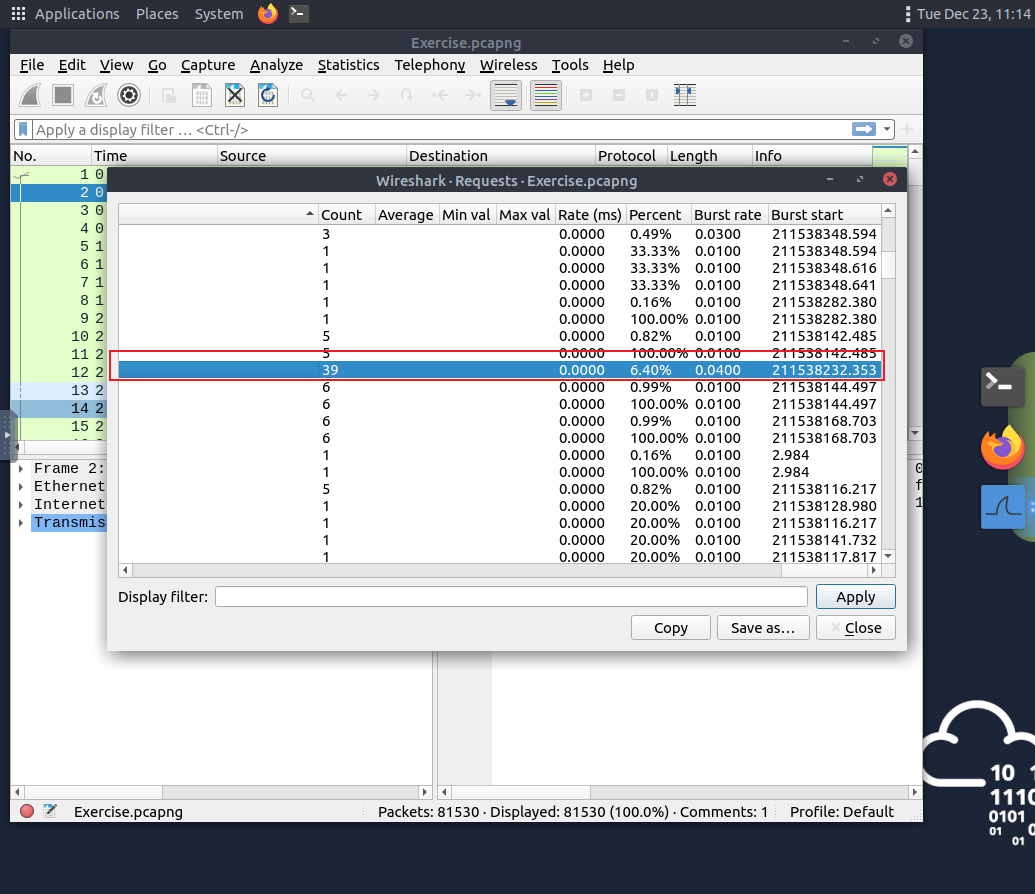Click the Apply button in Requests dialog
Screen dimensions: 1035x894
click(855, 597)
